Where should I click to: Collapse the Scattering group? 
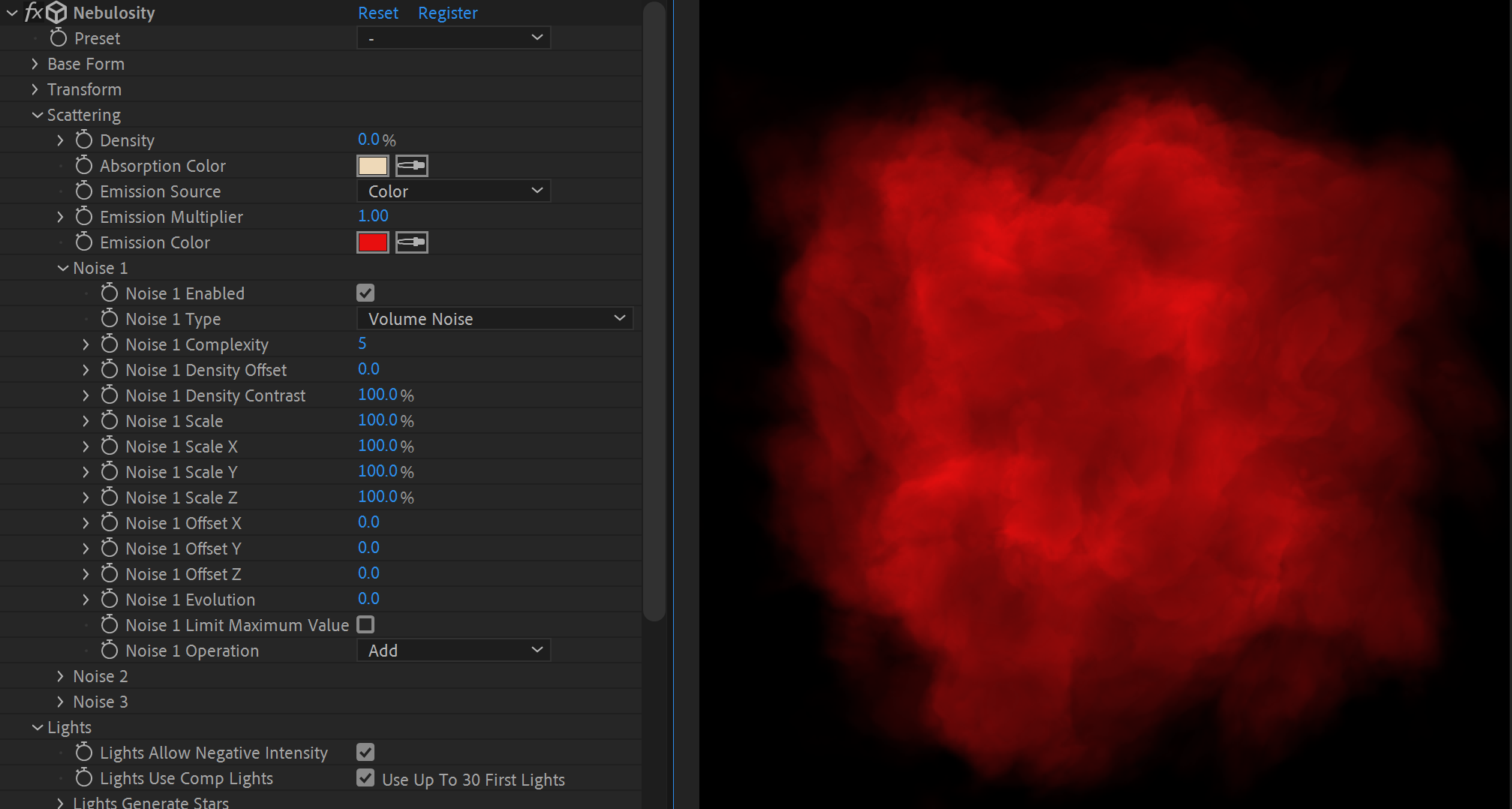click(x=37, y=115)
